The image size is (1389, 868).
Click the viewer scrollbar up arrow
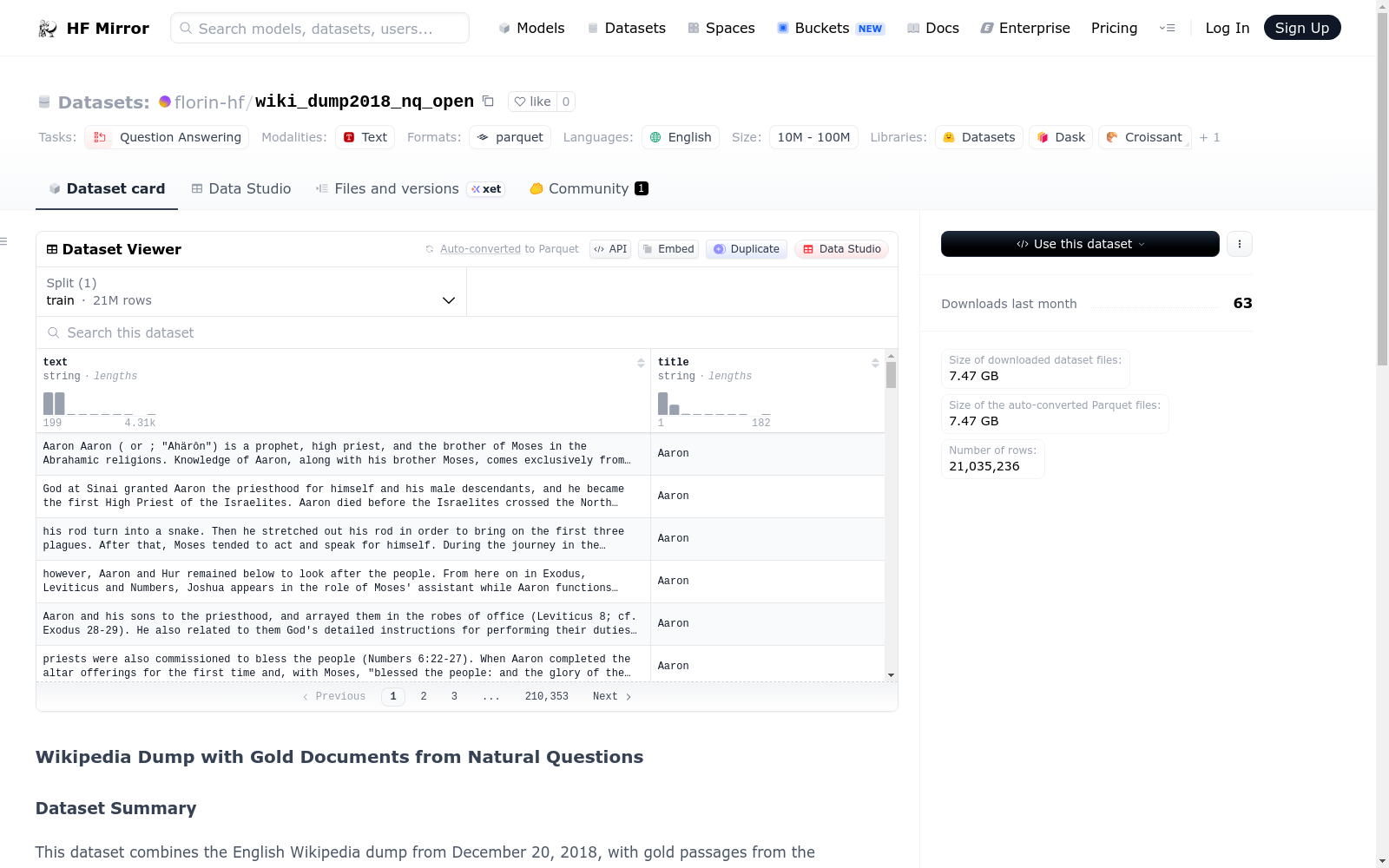tap(891, 357)
